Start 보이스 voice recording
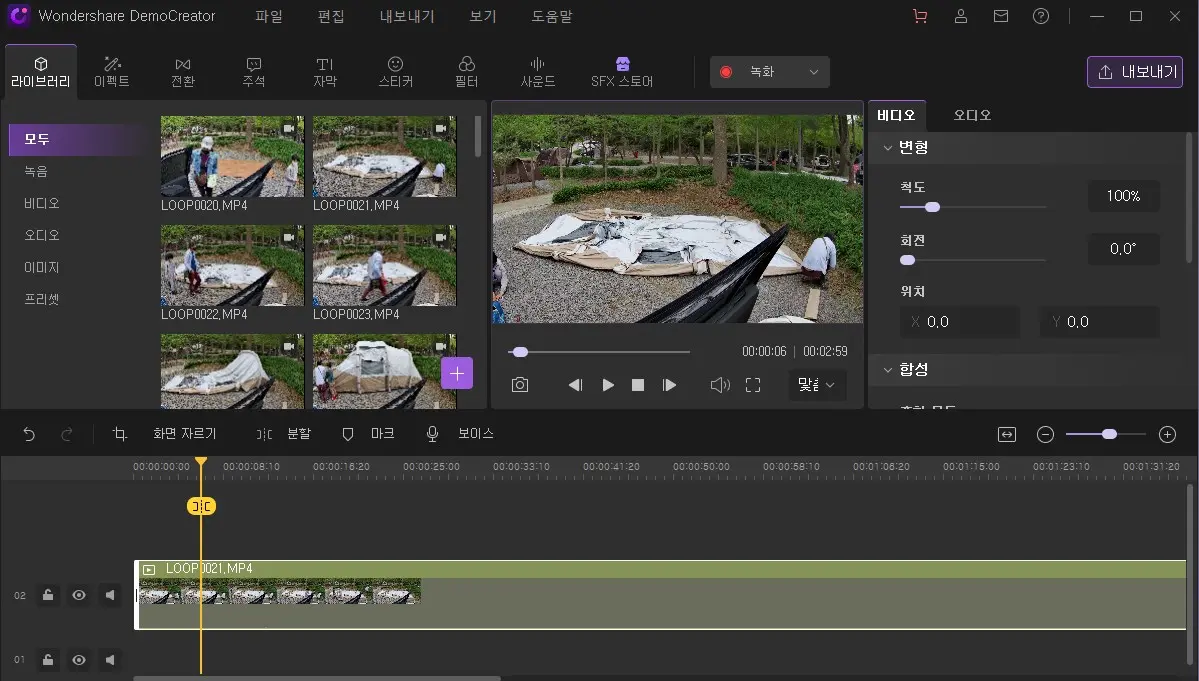 (460, 433)
